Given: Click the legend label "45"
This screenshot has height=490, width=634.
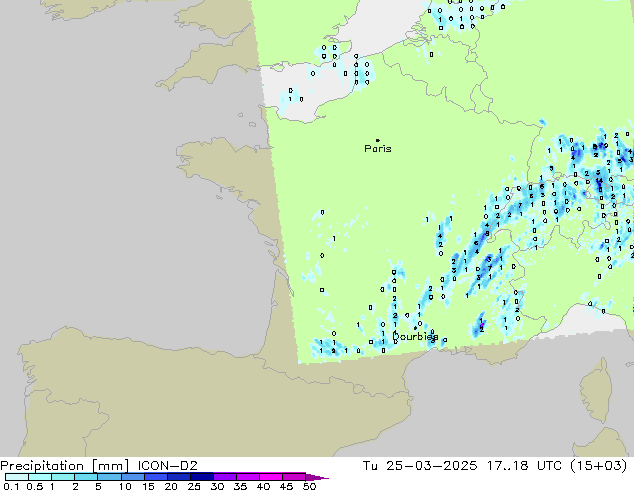Looking at the screenshot, I should click(x=286, y=486).
